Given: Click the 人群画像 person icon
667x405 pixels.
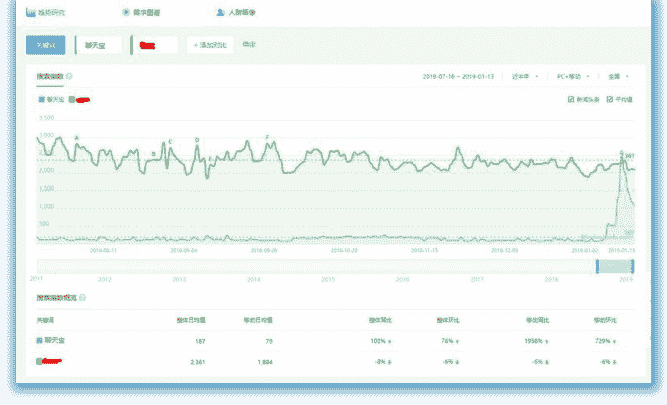Looking at the screenshot, I should pyautogui.click(x=220, y=13).
